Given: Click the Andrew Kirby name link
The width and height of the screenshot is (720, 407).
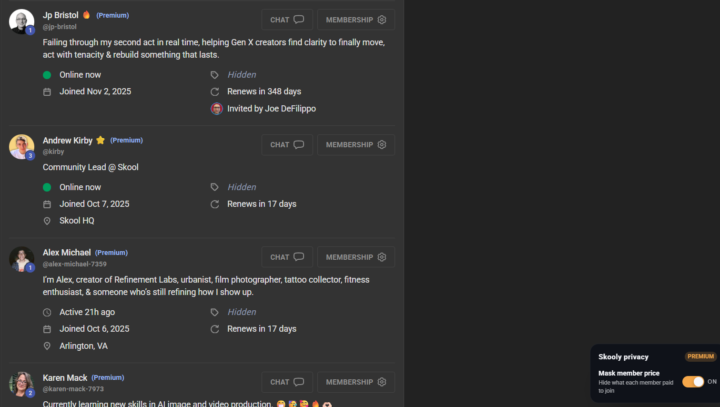Looking at the screenshot, I should point(68,140).
